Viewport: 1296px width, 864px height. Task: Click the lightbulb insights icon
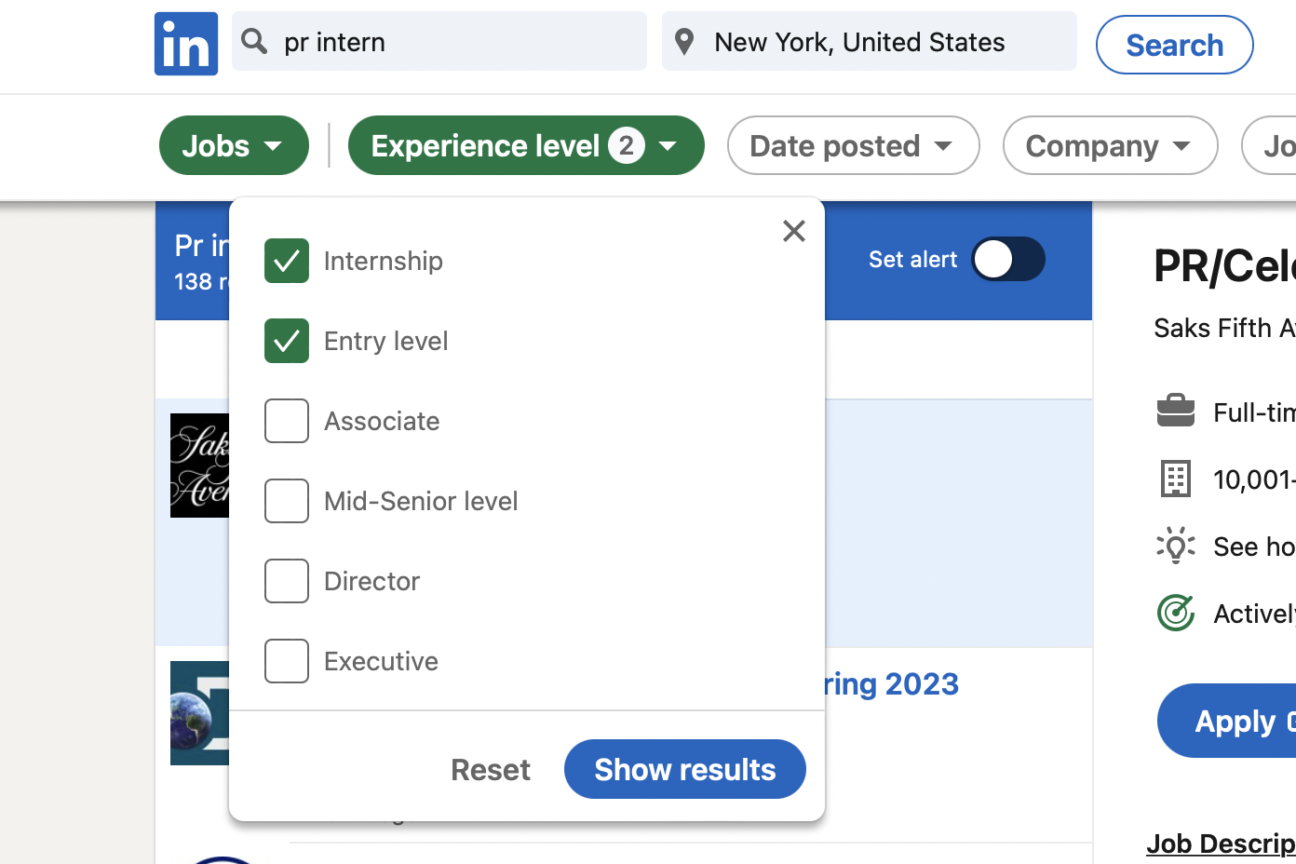[x=1176, y=546]
